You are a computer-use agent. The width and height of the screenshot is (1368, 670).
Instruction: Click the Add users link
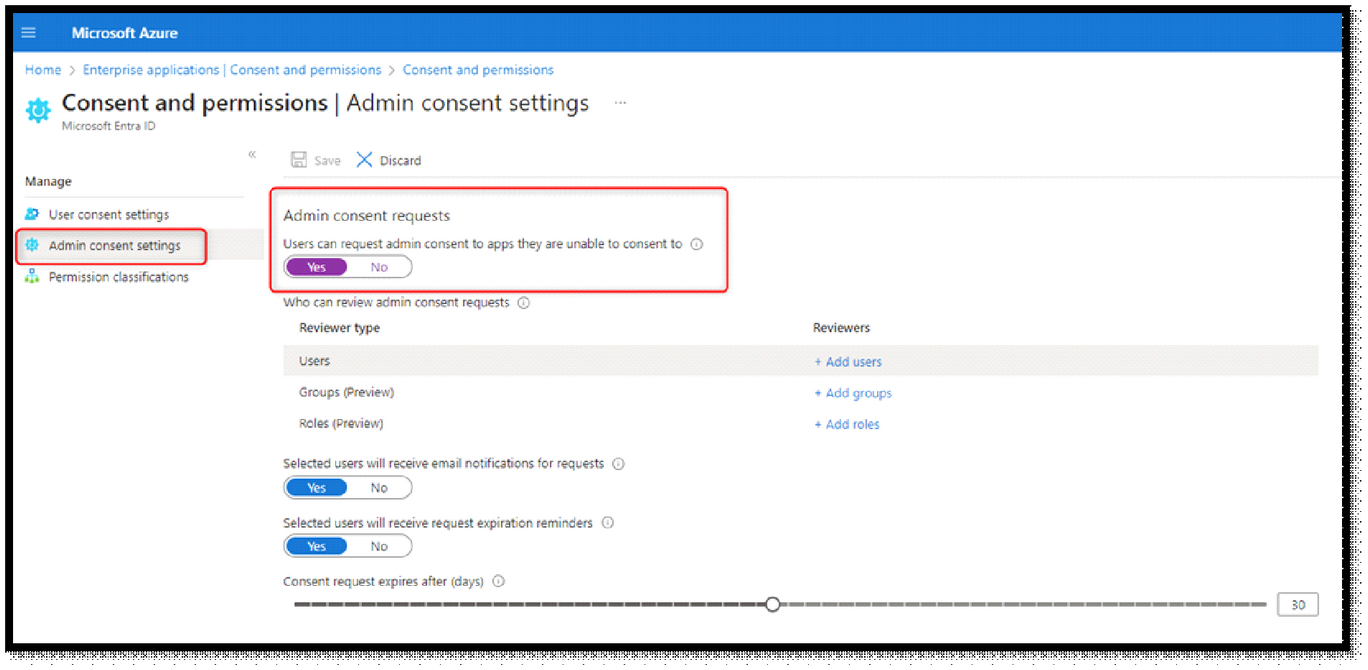[848, 362]
